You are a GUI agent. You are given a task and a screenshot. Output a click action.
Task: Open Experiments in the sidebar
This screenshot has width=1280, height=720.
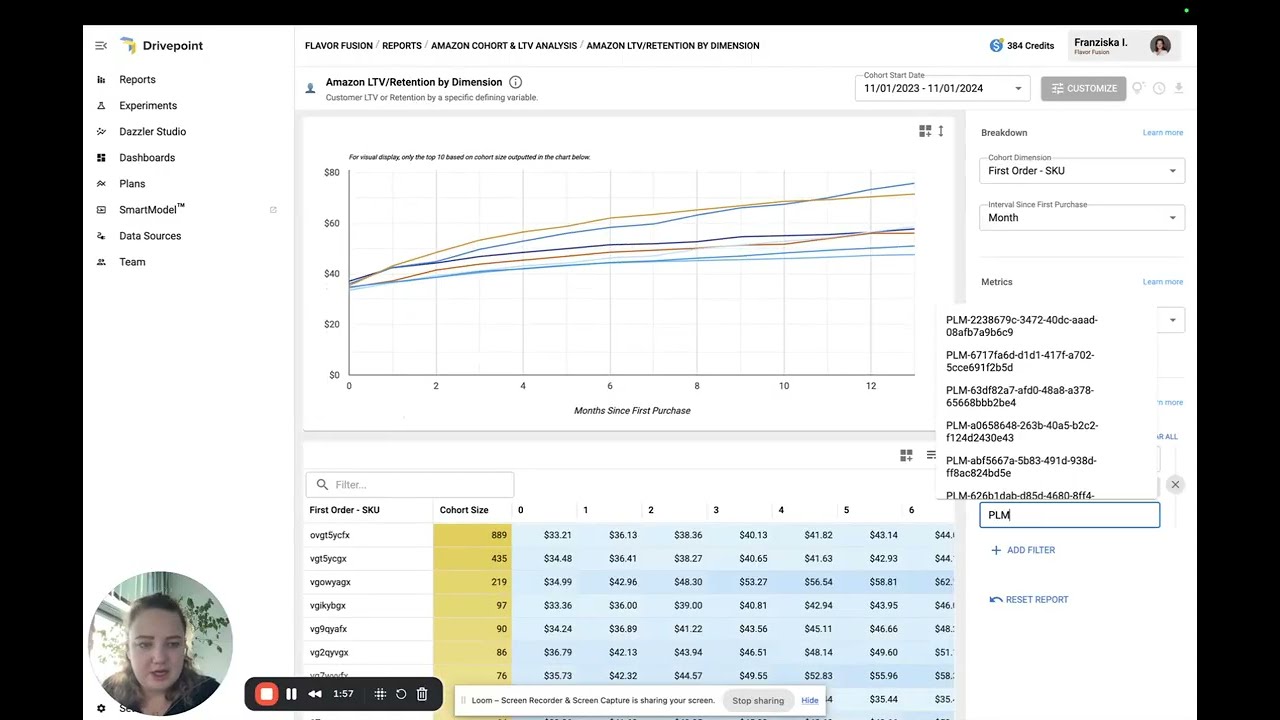[x=148, y=106]
